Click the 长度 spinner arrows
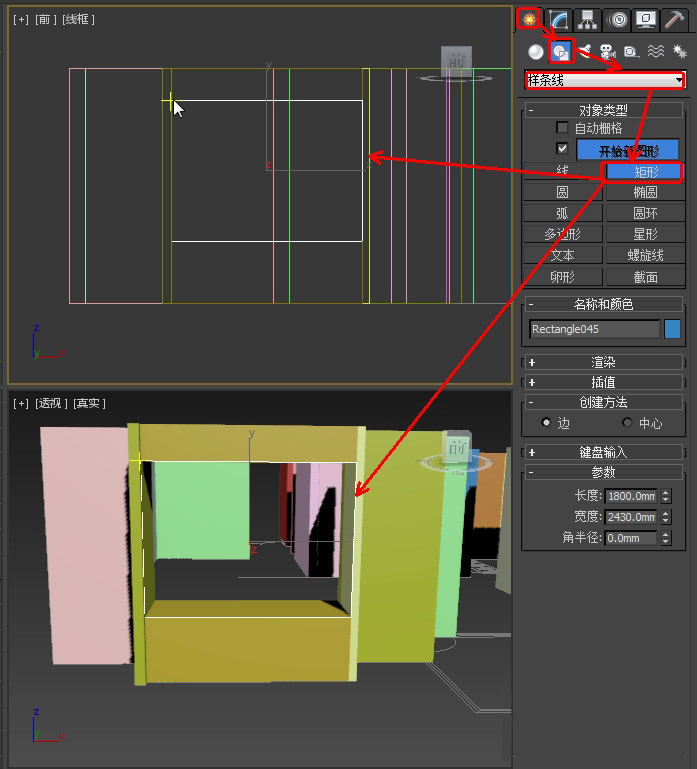Screen dimensions: 697x769 click(x=666, y=496)
